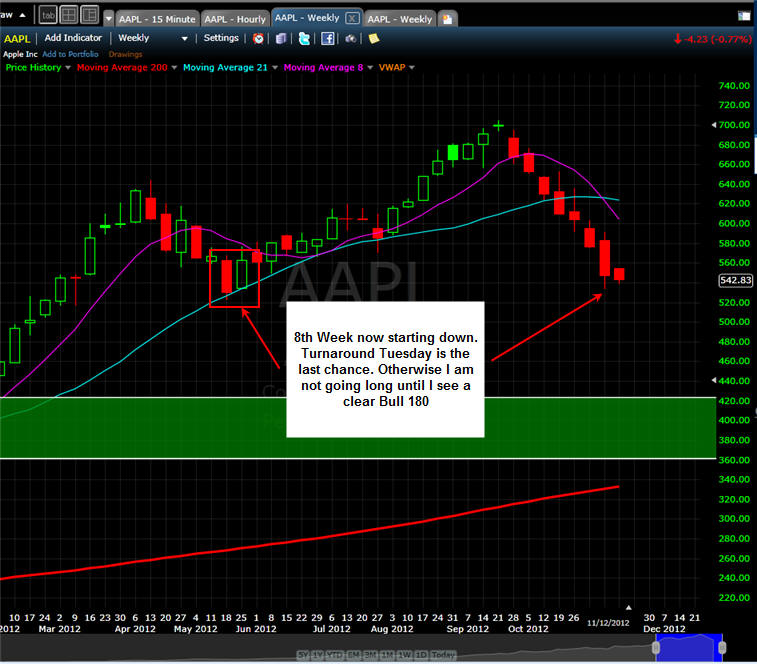The image size is (757, 664).
Task: Select the 5Y range button
Action: [303, 655]
